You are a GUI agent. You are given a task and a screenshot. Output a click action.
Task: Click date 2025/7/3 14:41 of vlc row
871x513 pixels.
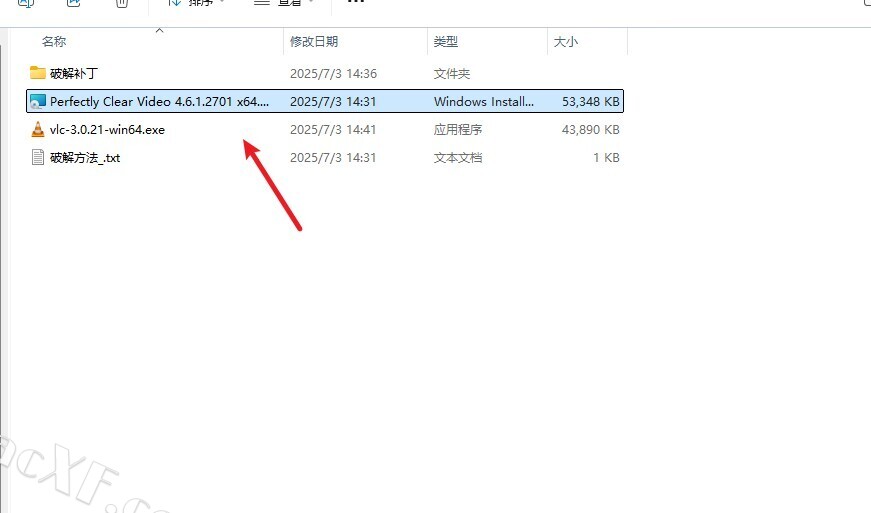[333, 130]
